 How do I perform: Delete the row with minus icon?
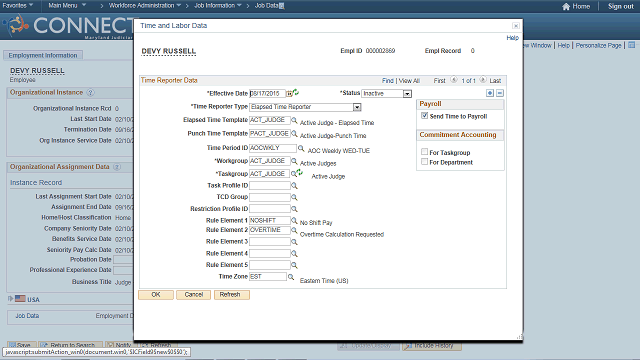(x=500, y=93)
